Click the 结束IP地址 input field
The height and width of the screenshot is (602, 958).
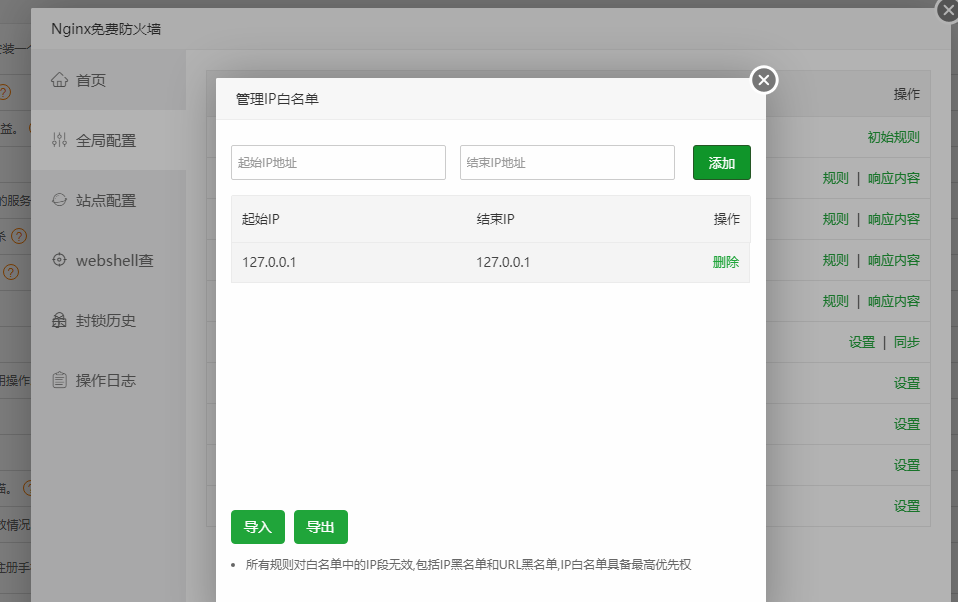[566, 162]
